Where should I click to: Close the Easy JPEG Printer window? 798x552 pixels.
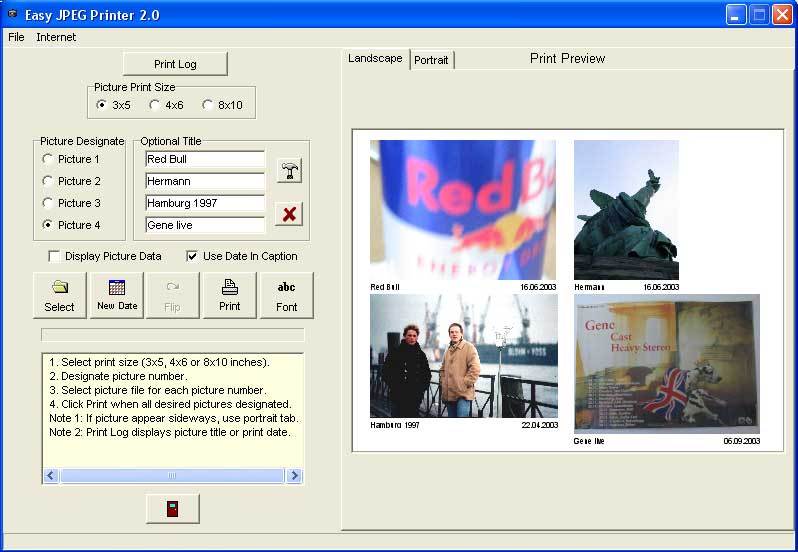click(x=782, y=15)
